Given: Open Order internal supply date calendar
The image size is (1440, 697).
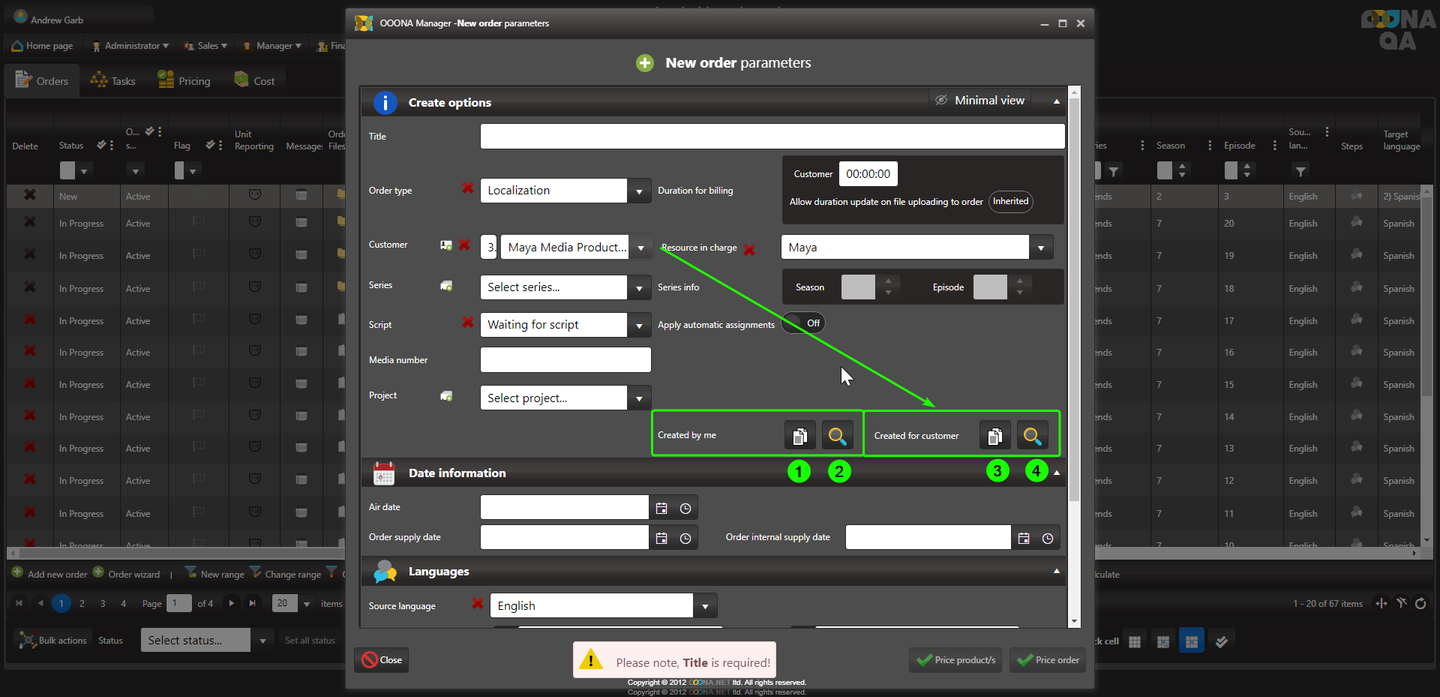Looking at the screenshot, I should tap(1023, 538).
